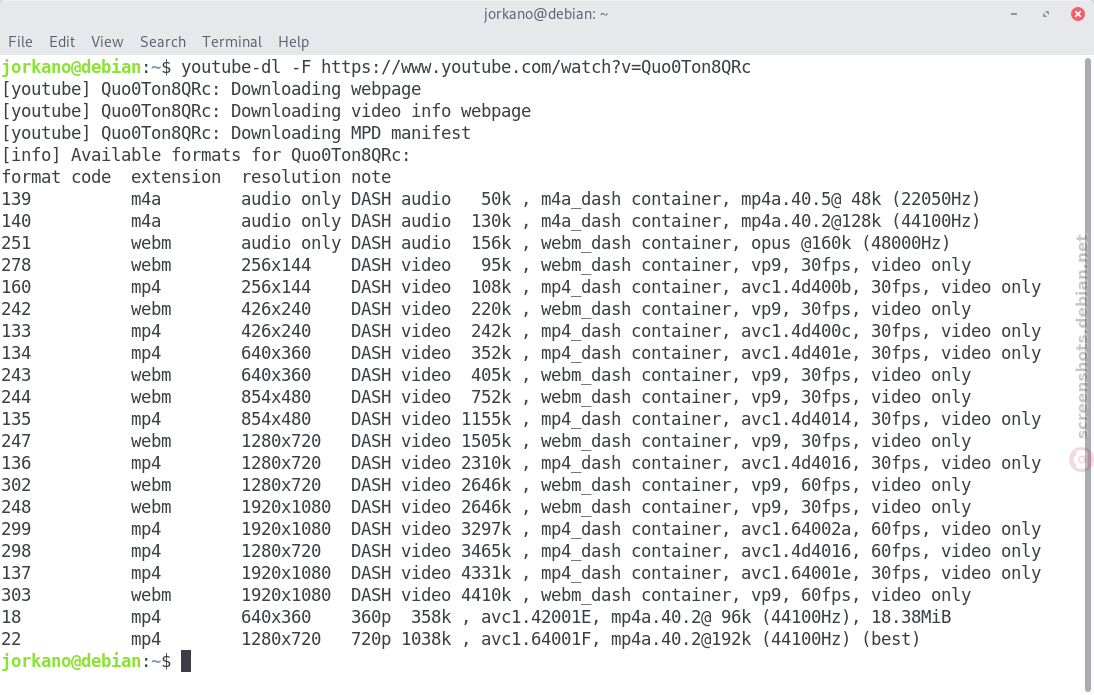Click the 'extension' column header
1094x695 pixels.
pyautogui.click(x=176, y=177)
